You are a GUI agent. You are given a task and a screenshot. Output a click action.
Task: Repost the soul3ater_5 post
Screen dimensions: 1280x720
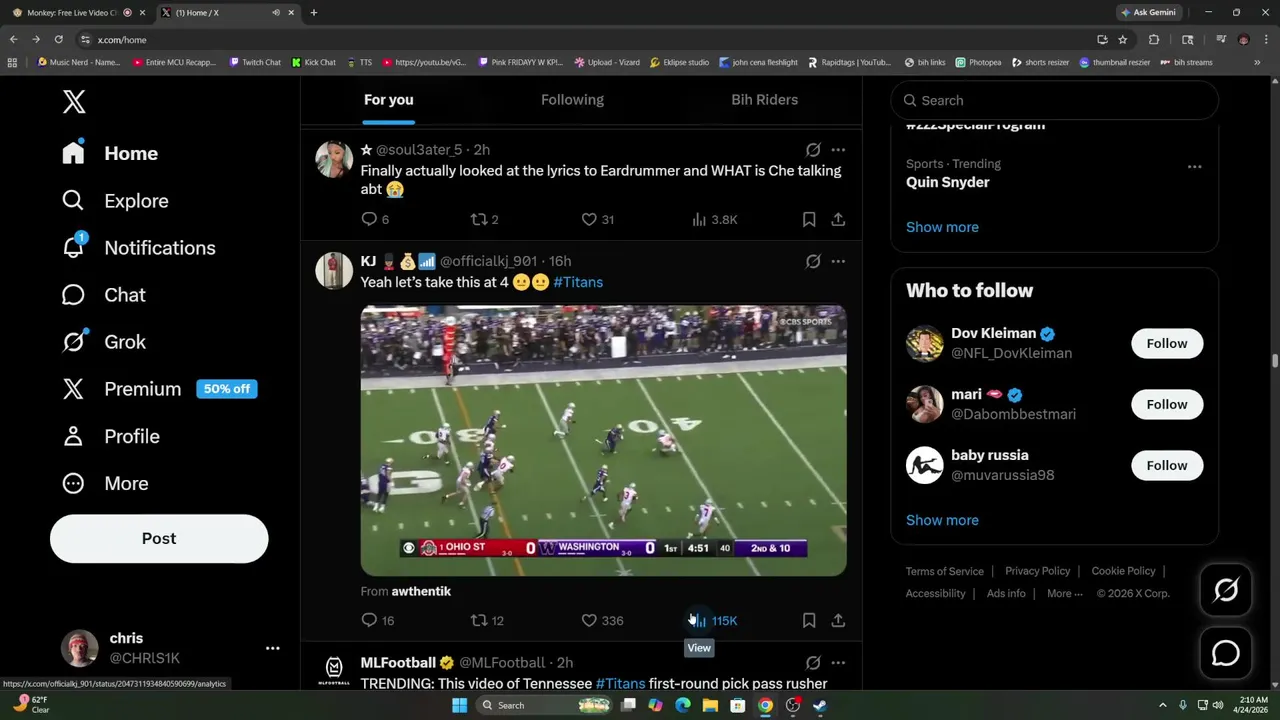(485, 219)
